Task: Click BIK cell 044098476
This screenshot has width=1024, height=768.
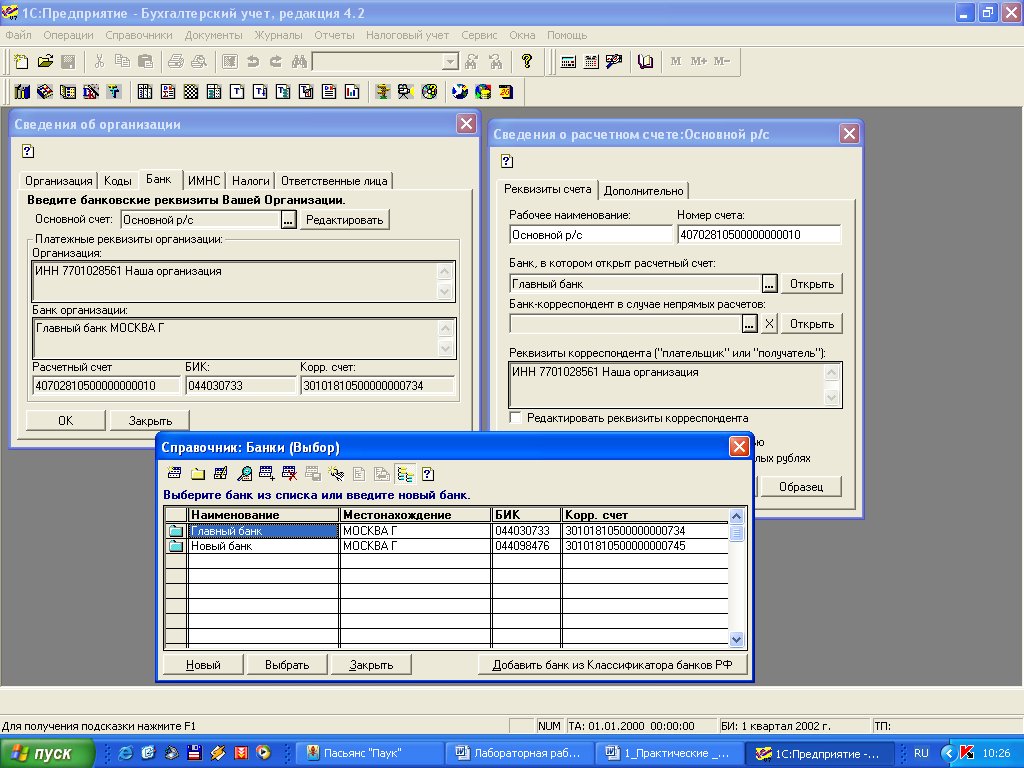Action: pos(526,546)
